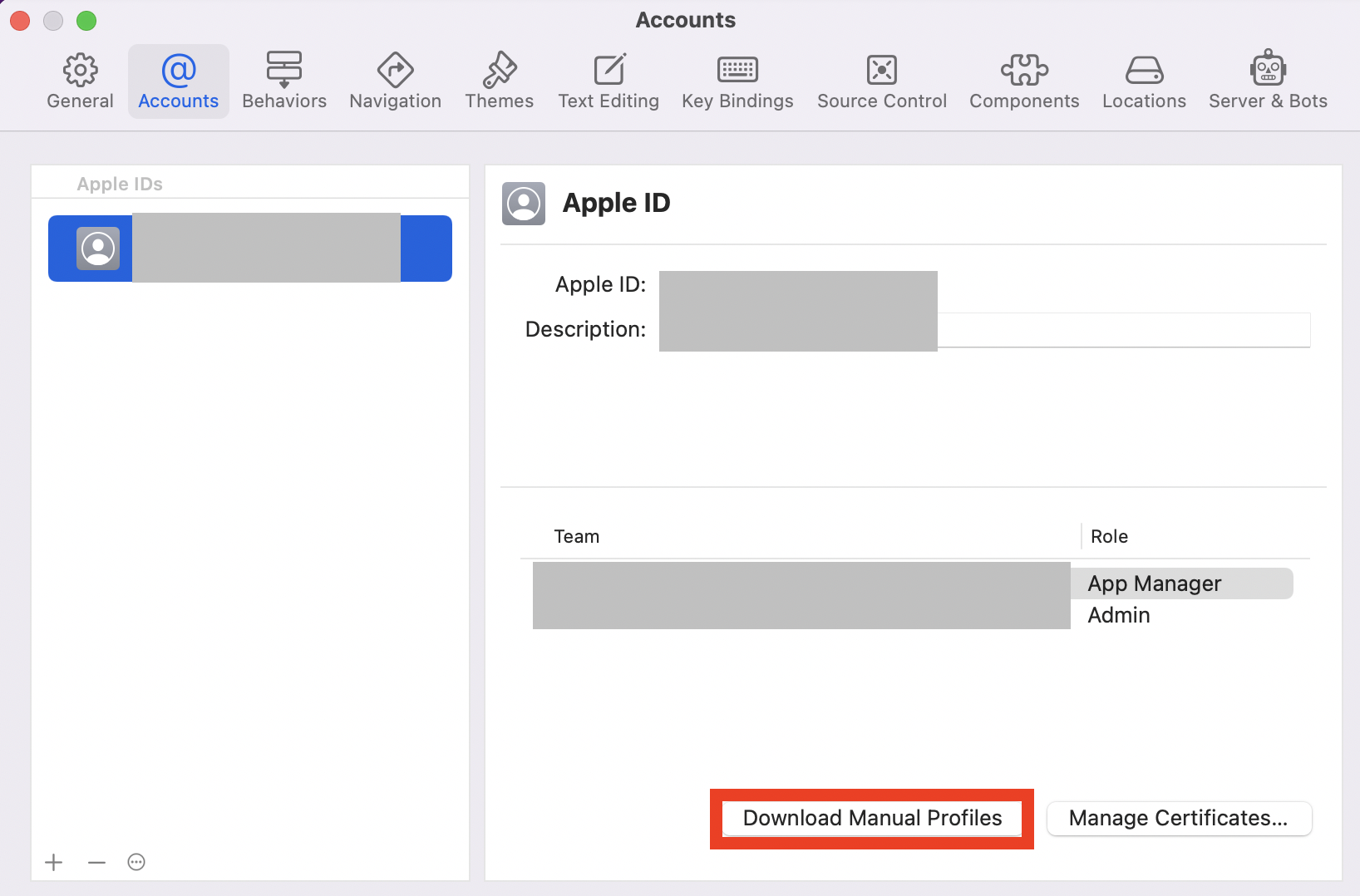The height and width of the screenshot is (896, 1360).
Task: Open the Themes preferences pane
Action: (499, 81)
